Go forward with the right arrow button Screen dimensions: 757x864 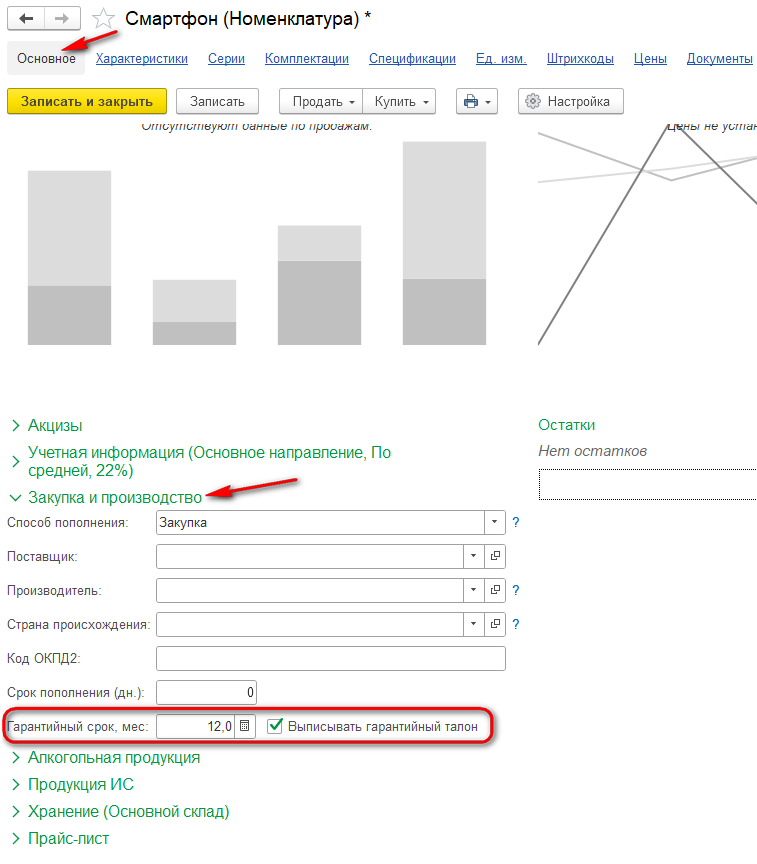tap(62, 18)
